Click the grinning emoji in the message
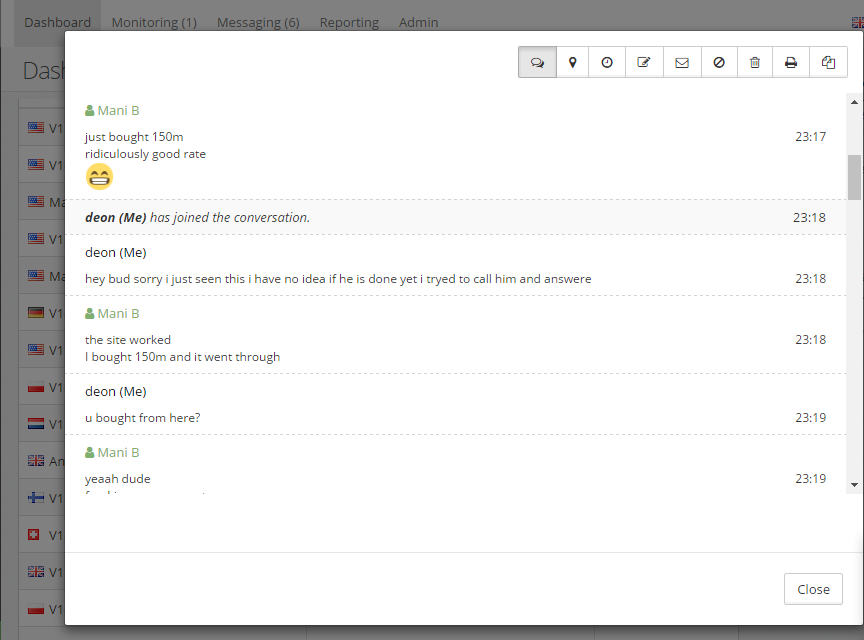The width and height of the screenshot is (864, 640). pos(99,177)
